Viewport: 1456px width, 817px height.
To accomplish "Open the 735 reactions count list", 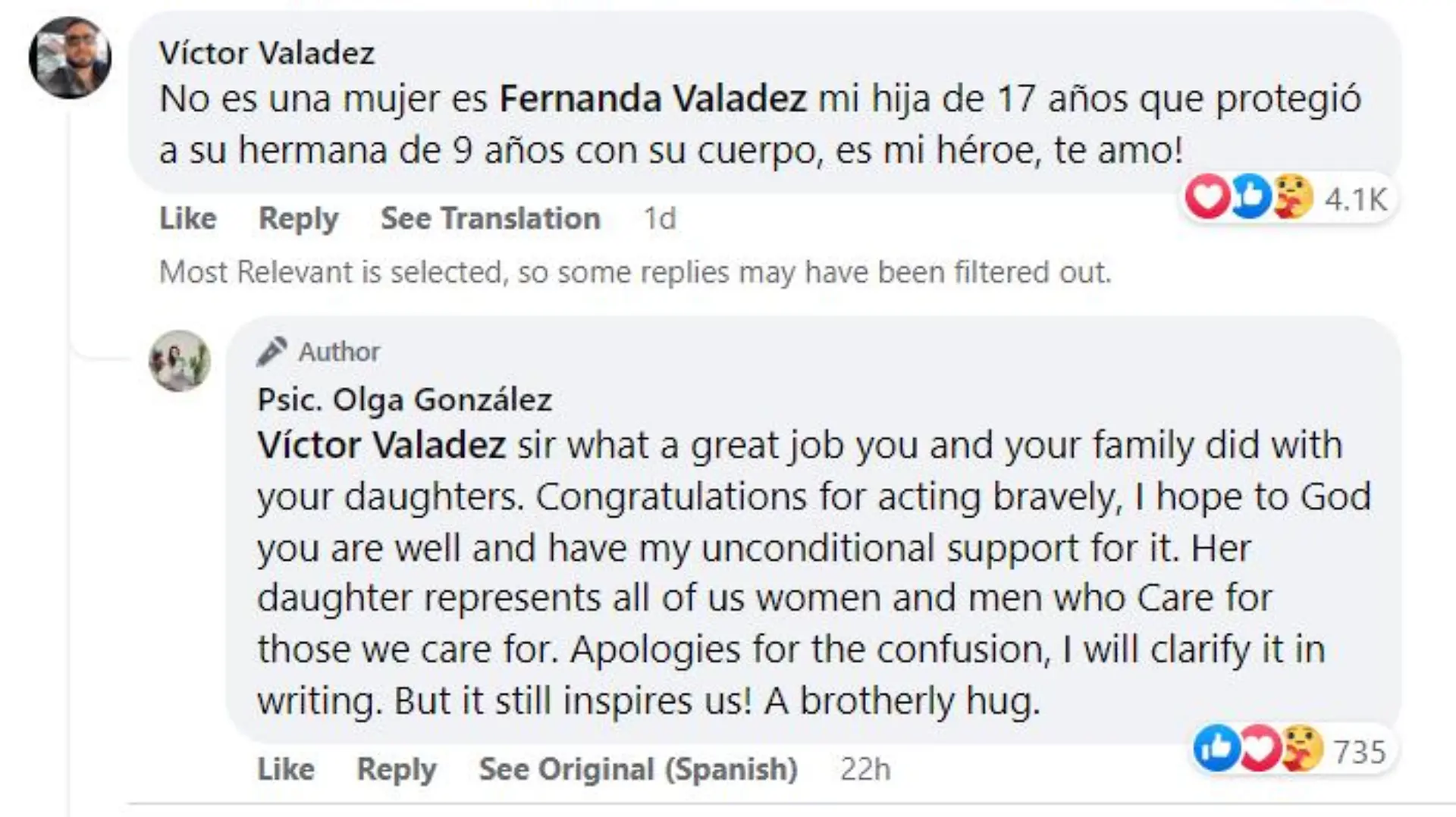I will click(1360, 752).
